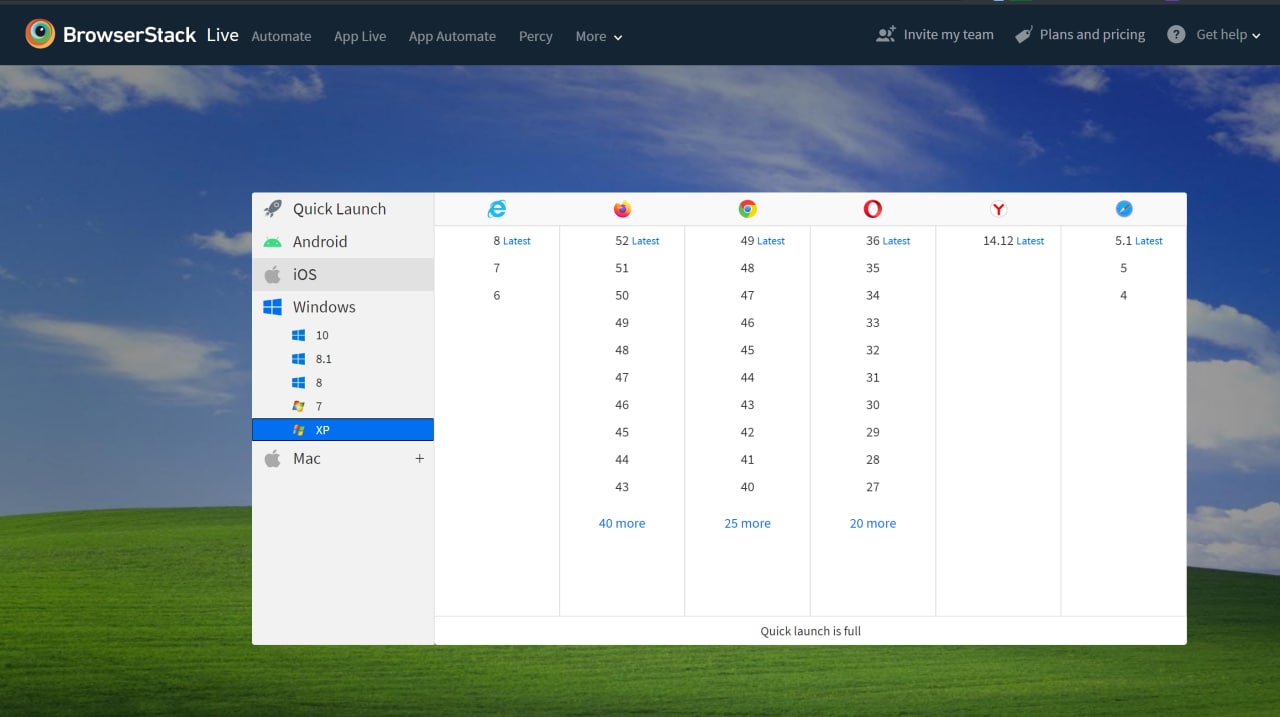The image size is (1280, 717).
Task: Click the Windows 7 flag icon
Action: pyautogui.click(x=298, y=406)
